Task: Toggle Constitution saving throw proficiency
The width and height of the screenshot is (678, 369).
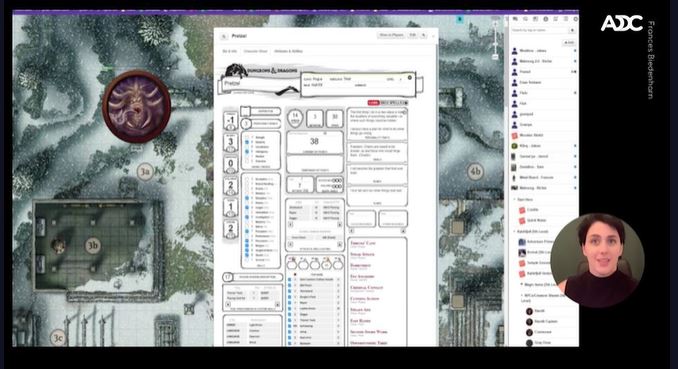Action: pyautogui.click(x=247, y=147)
